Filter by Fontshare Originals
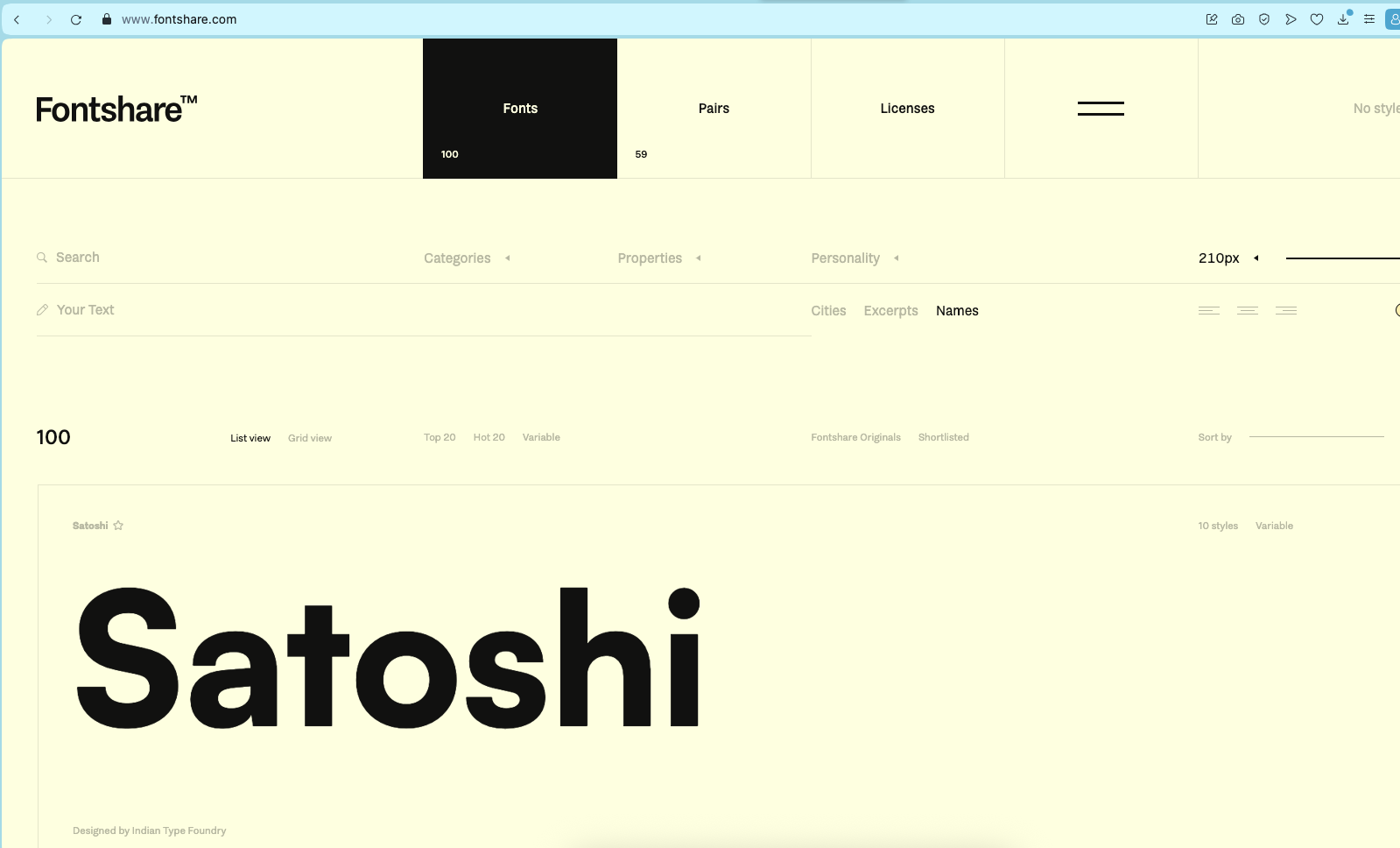 point(855,437)
